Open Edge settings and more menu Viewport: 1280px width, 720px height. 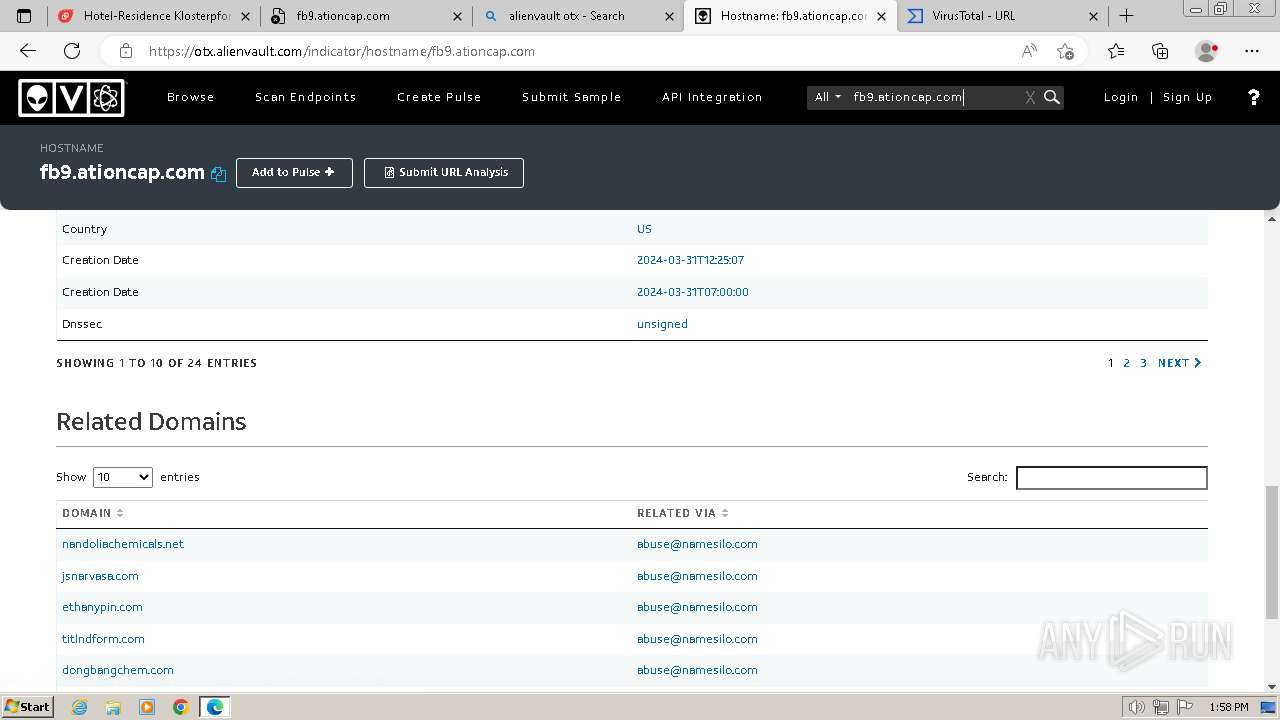(1252, 51)
